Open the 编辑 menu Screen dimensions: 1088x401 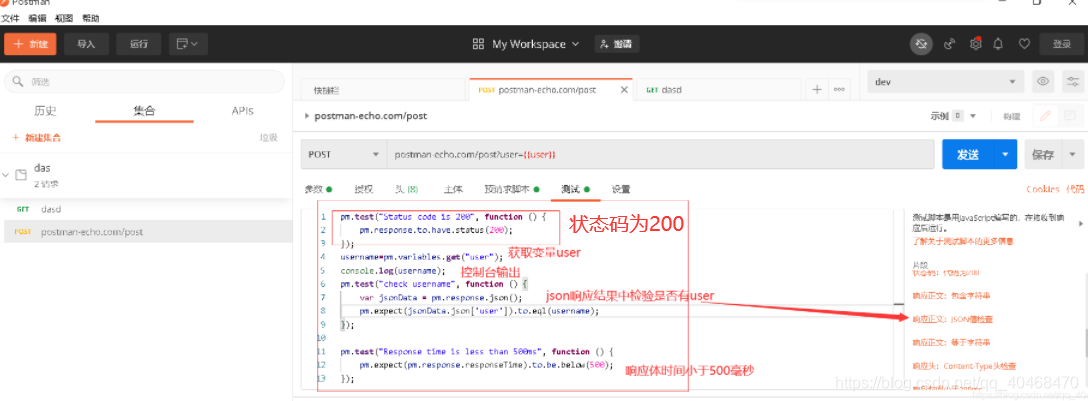(37, 19)
